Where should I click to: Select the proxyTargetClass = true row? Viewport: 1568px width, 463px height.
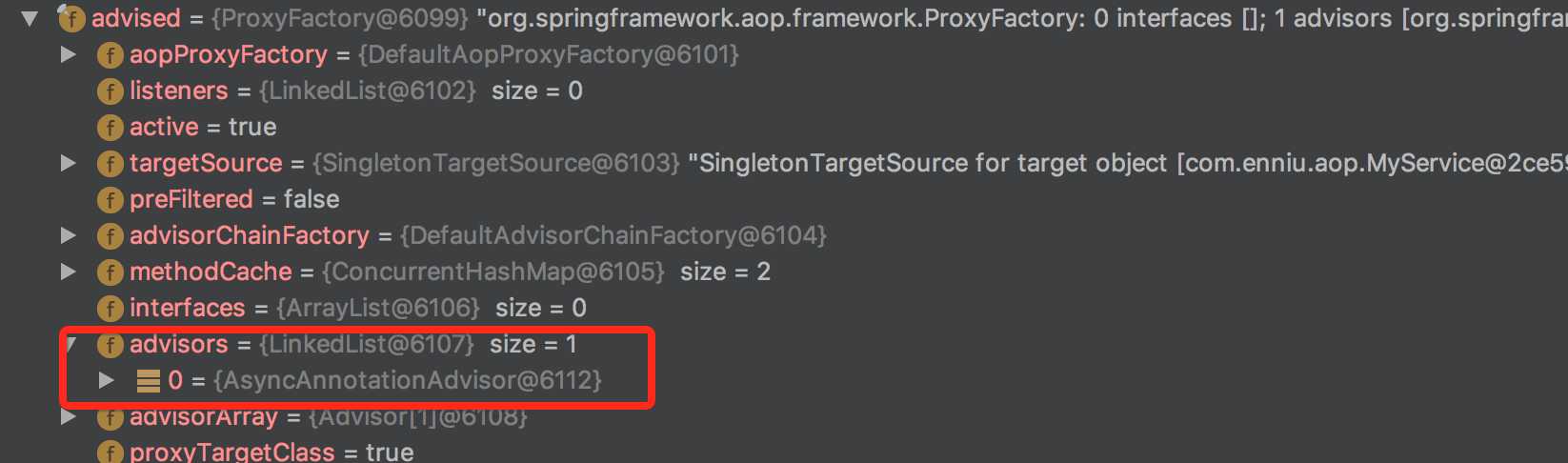pyautogui.click(x=255, y=452)
